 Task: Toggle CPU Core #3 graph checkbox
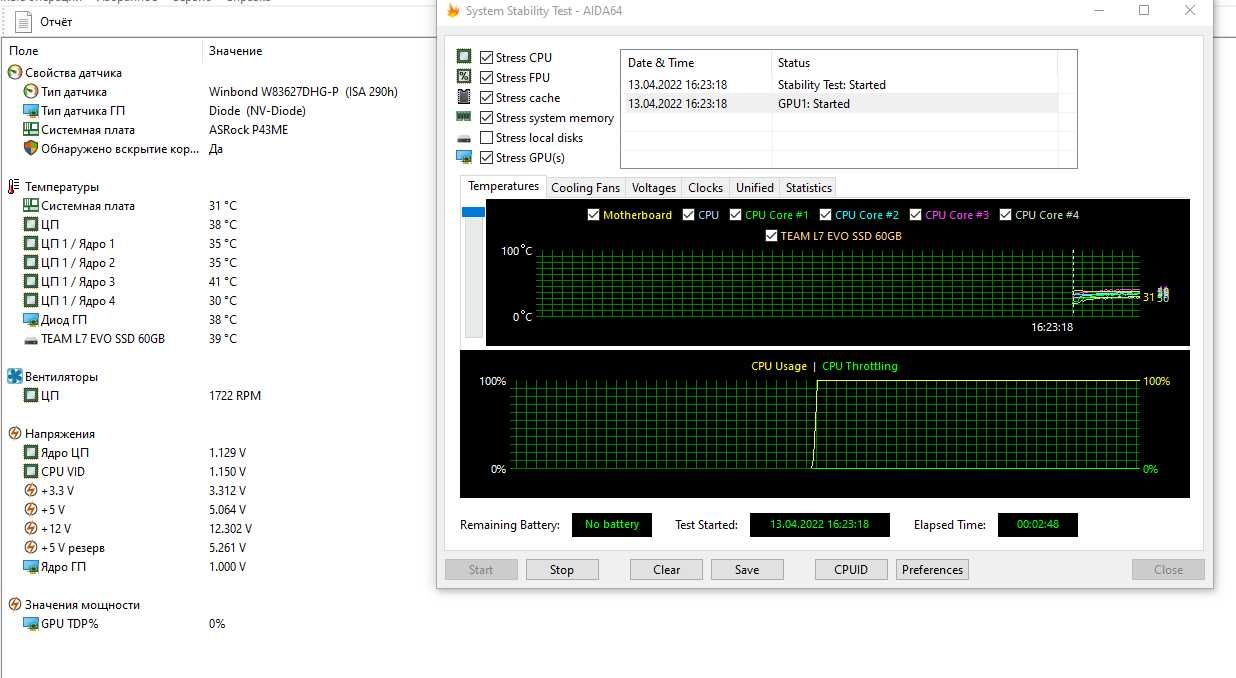point(916,215)
